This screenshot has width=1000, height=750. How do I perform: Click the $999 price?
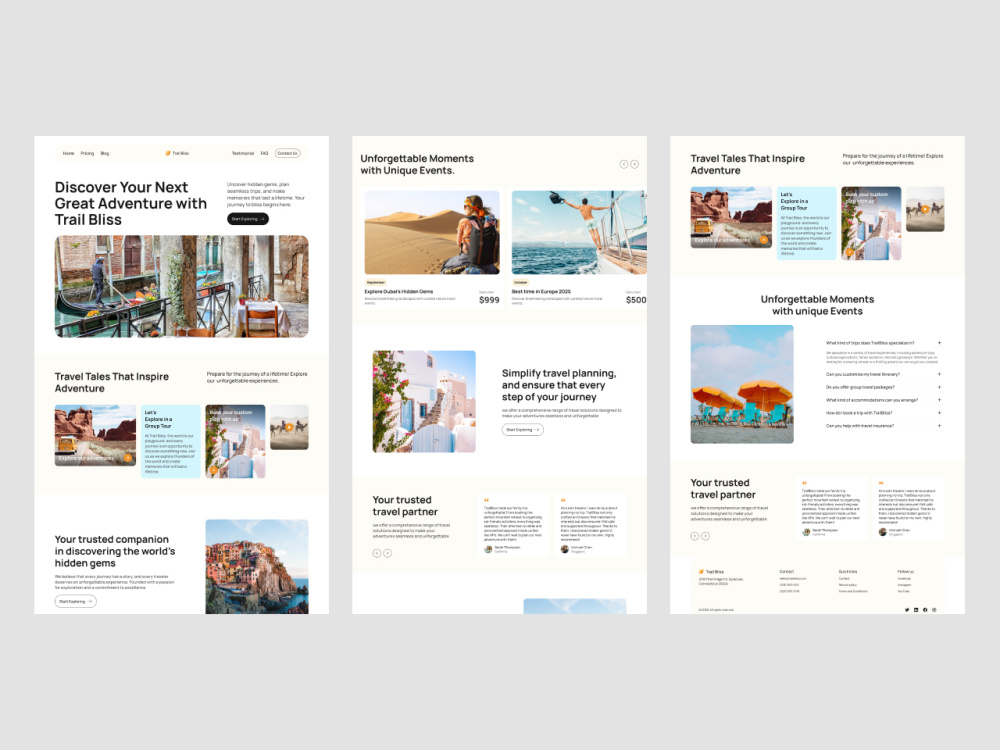pyautogui.click(x=489, y=300)
